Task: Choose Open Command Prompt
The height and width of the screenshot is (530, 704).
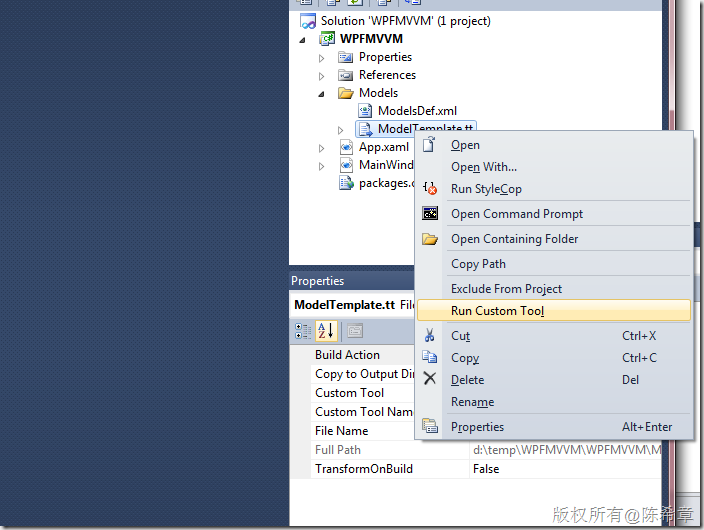Action: tap(554, 214)
